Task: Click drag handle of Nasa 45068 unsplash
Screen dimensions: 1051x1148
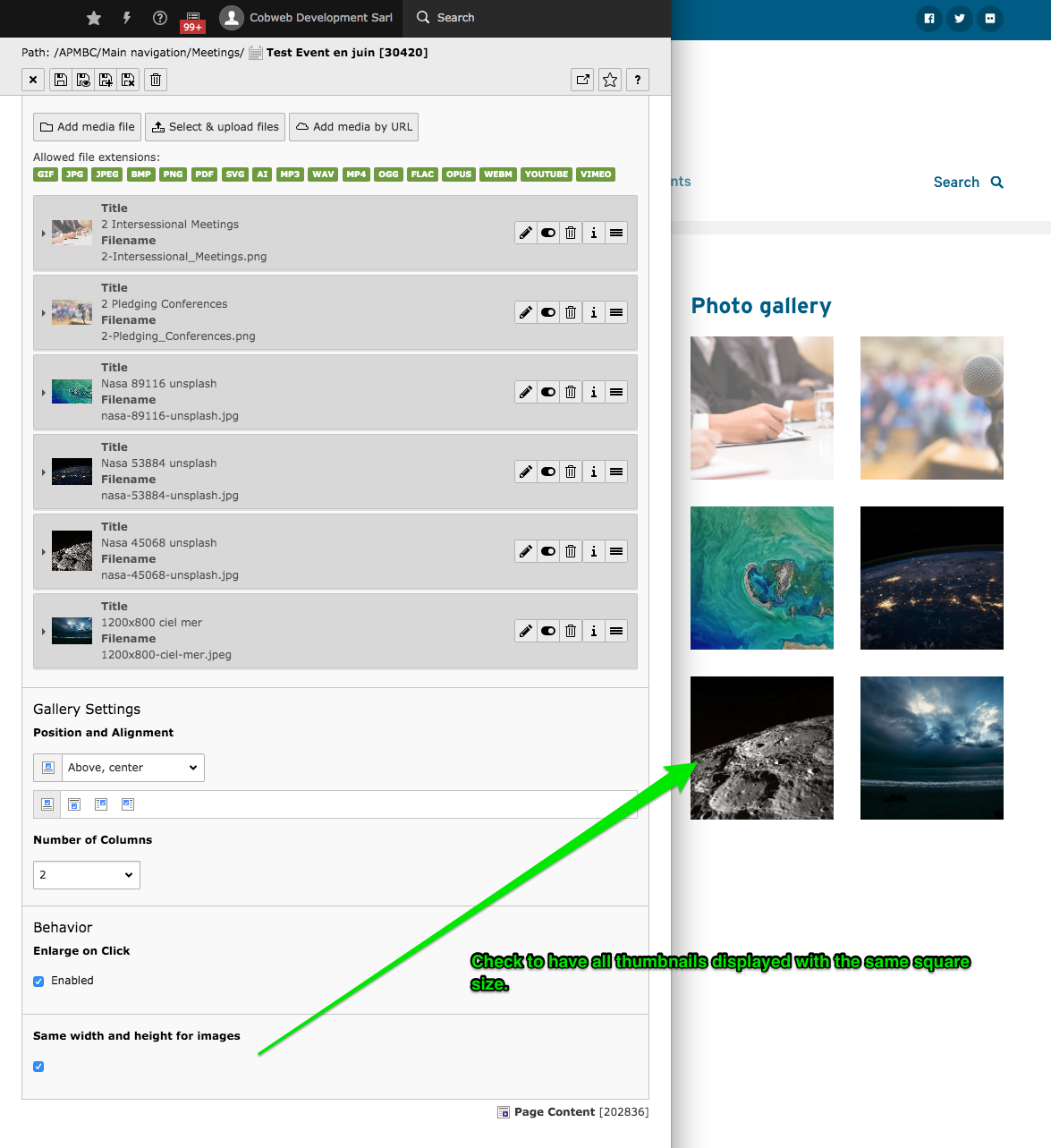Action: point(616,551)
